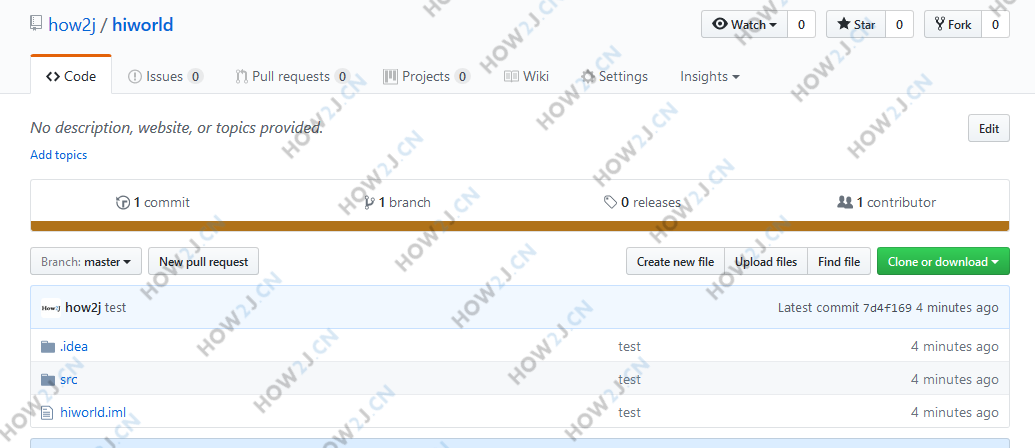Click the Issues tab exclamation icon

[x=135, y=77]
